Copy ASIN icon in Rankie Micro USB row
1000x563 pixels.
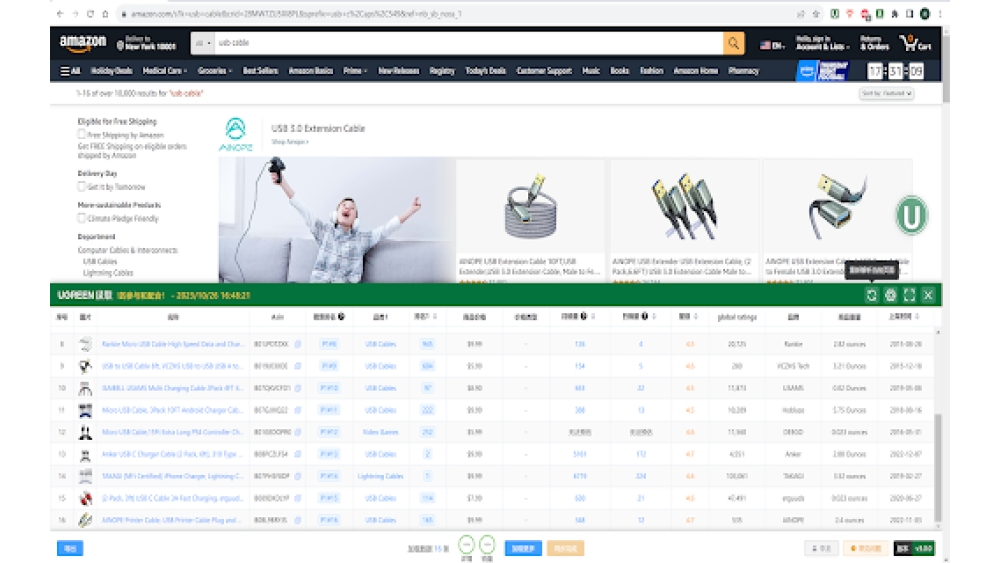coord(298,344)
